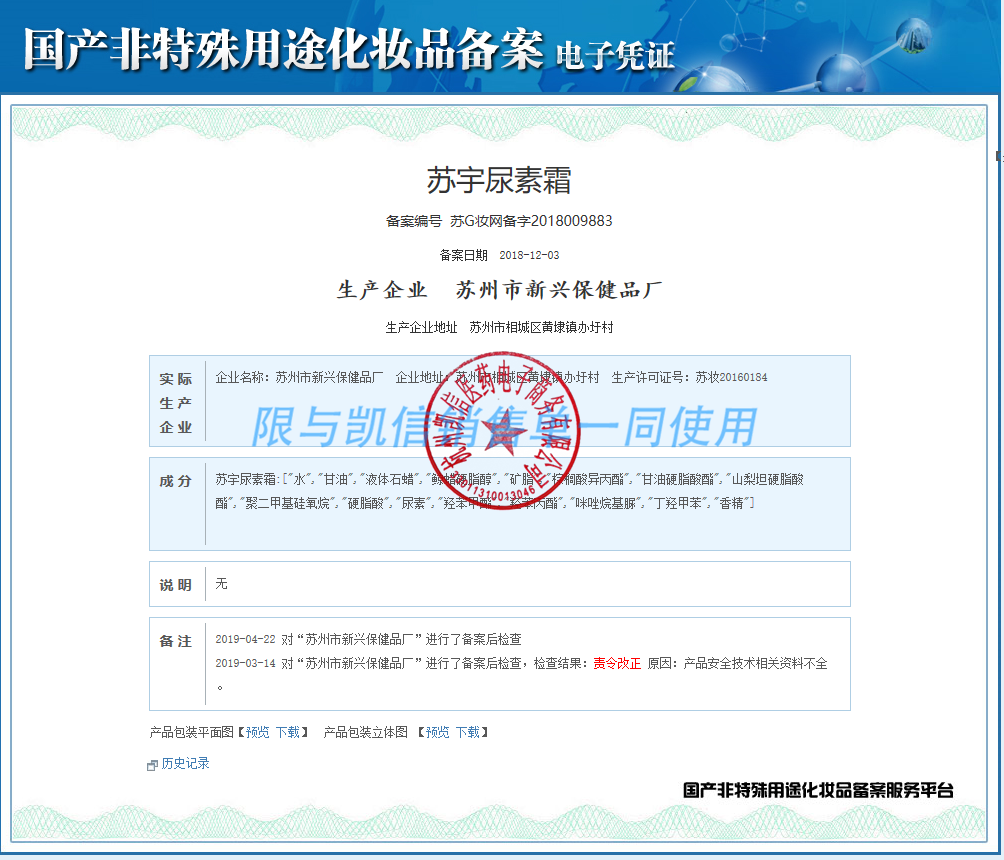Viewport: 1004px width, 860px height.
Task: Open the 历史记录 history link
Action: 185,764
